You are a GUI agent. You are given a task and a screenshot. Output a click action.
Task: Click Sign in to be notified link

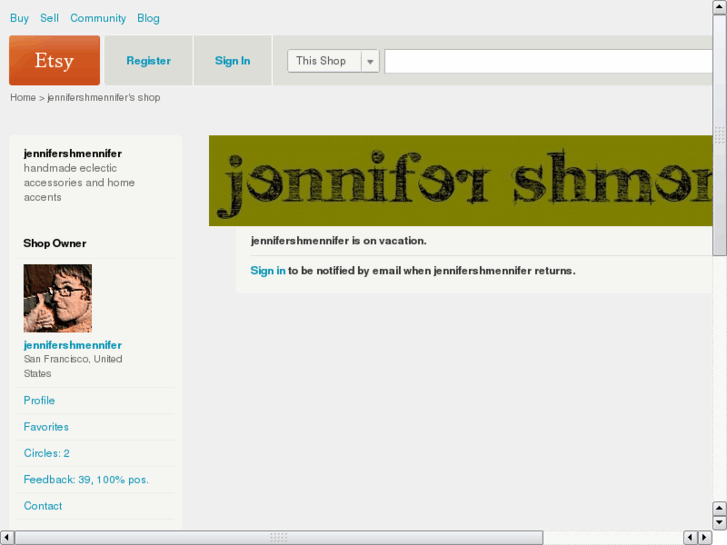pos(268,270)
